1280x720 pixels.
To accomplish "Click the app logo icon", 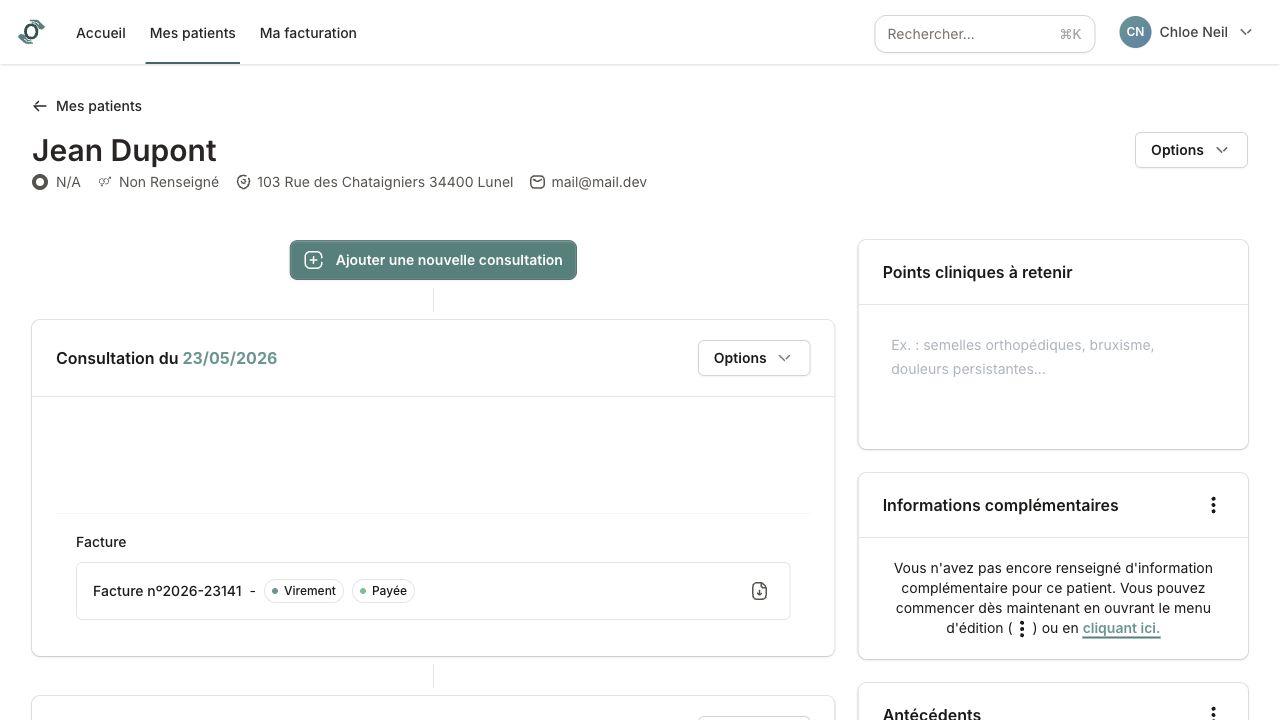I will (31, 32).
